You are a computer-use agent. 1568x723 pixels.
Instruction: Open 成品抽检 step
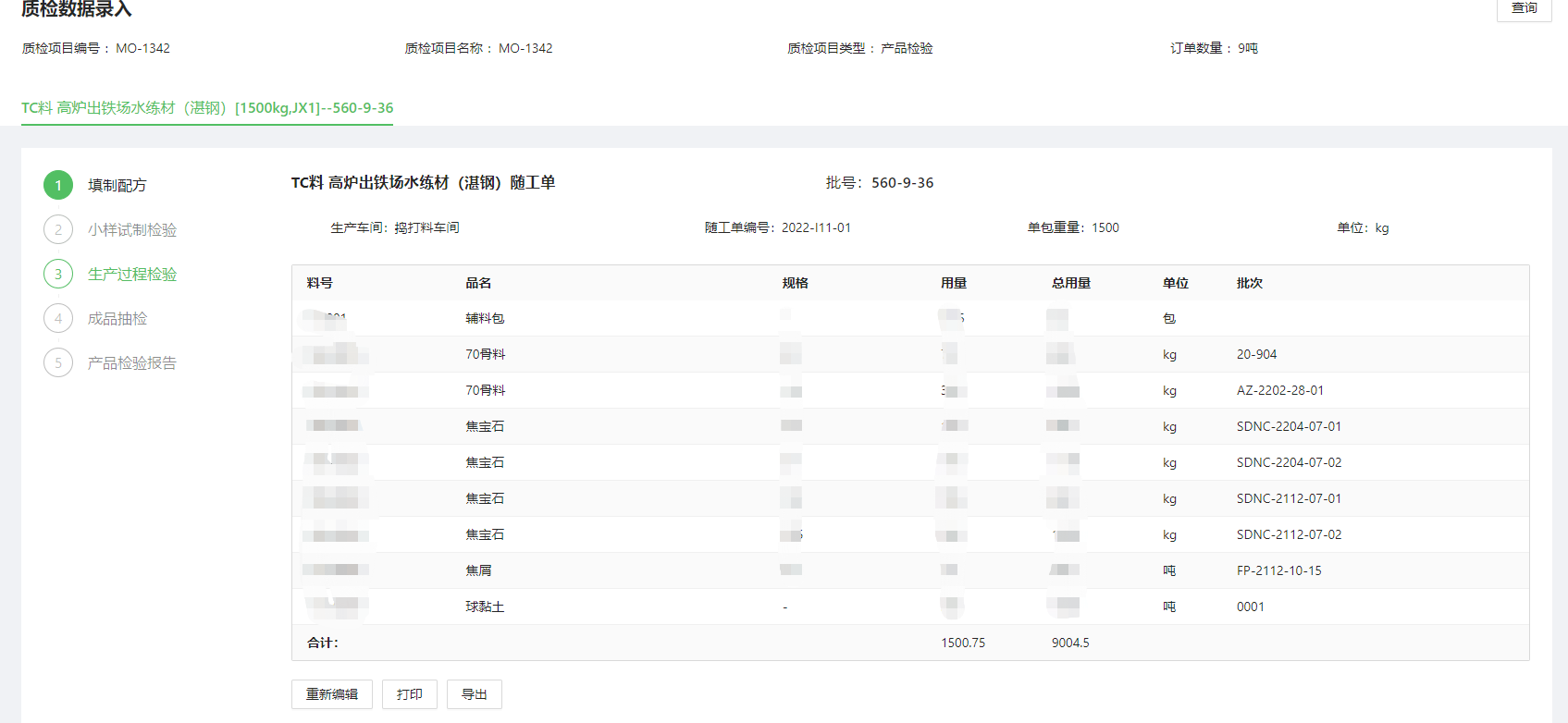(117, 318)
